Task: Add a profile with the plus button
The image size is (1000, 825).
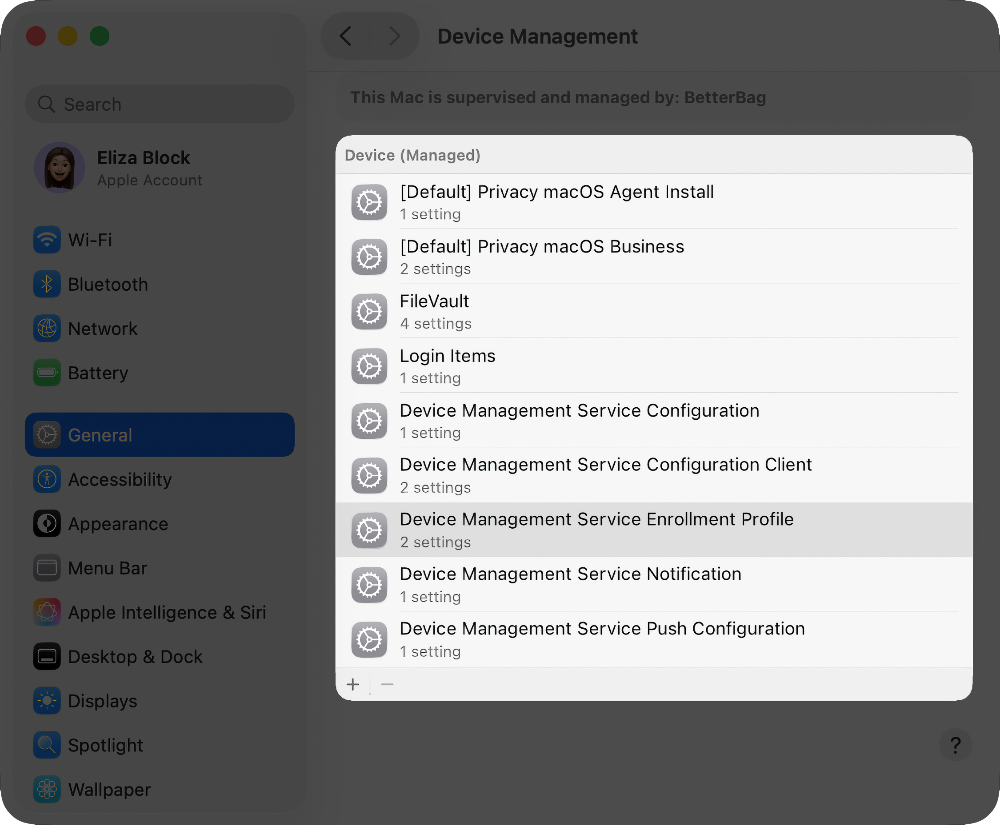Action: pyautogui.click(x=352, y=684)
